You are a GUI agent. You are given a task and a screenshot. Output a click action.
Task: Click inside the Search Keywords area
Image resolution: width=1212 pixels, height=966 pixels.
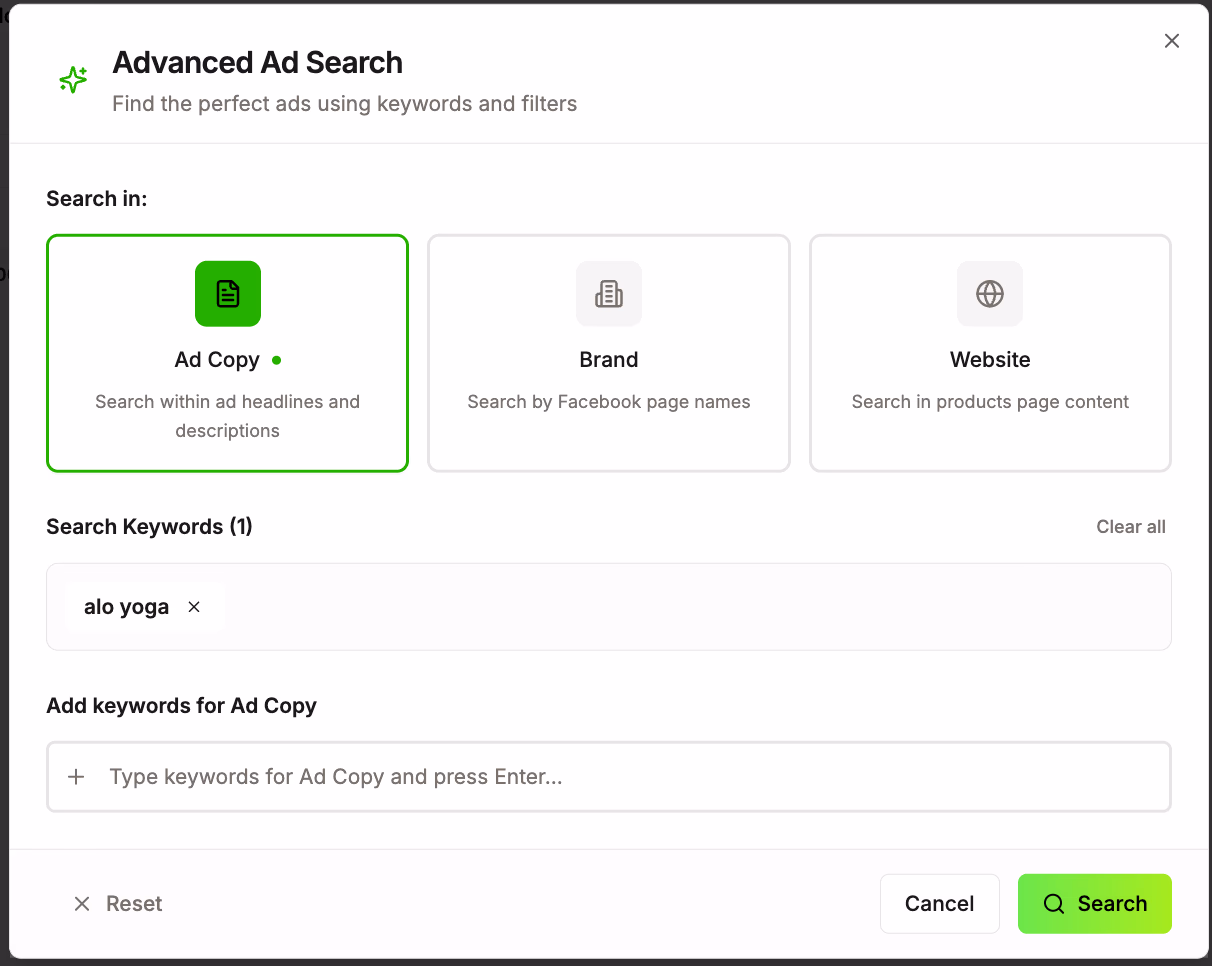608,606
